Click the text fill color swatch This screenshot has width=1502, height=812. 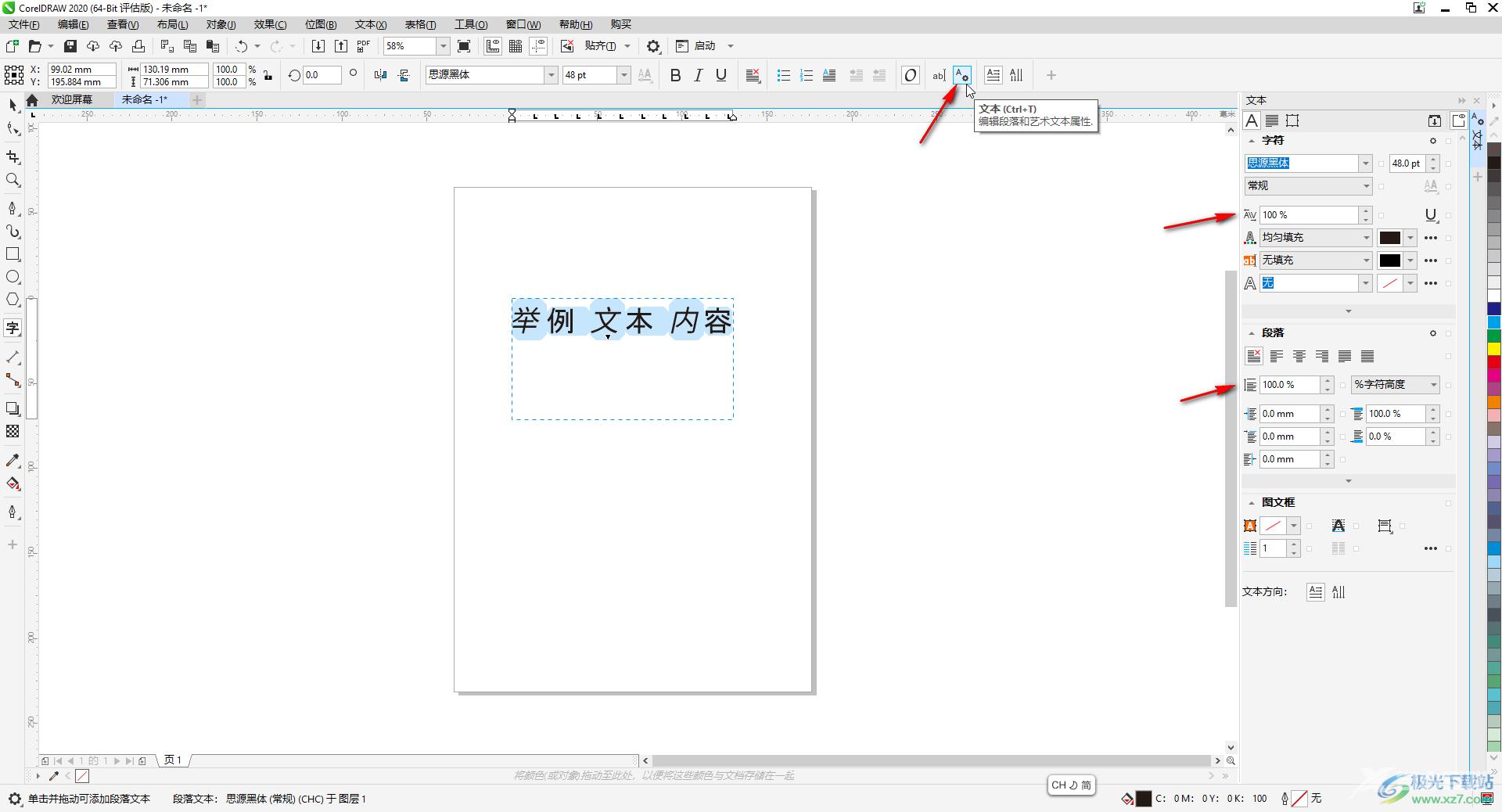click(x=1389, y=238)
